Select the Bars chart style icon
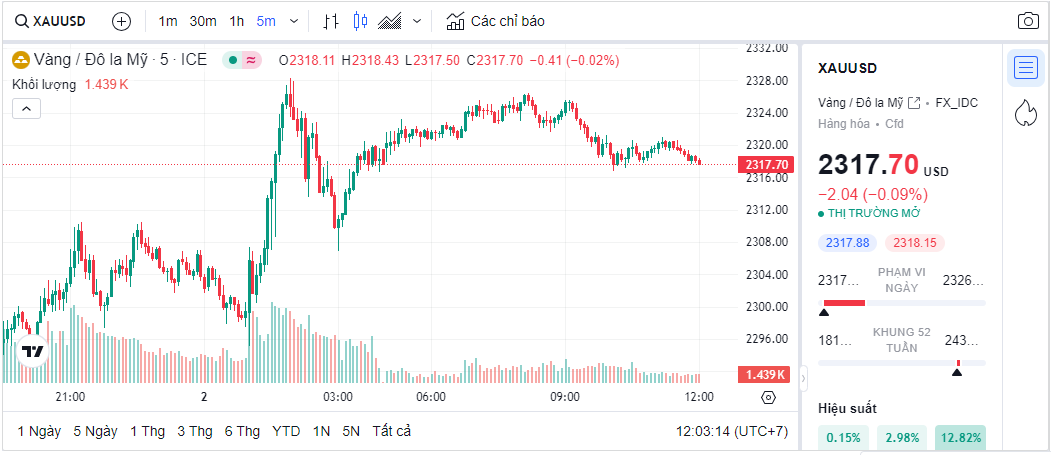The width and height of the screenshot is (1051, 455). point(332,21)
